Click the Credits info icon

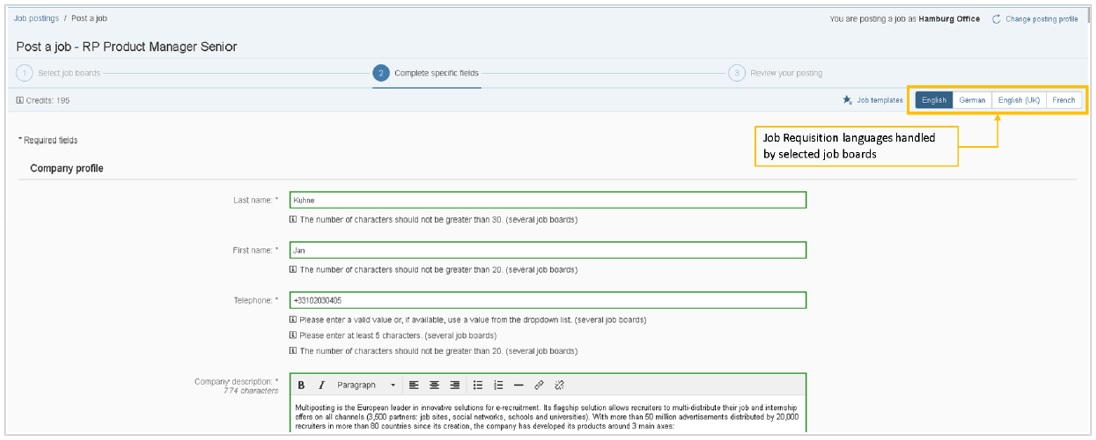pyautogui.click(x=20, y=100)
